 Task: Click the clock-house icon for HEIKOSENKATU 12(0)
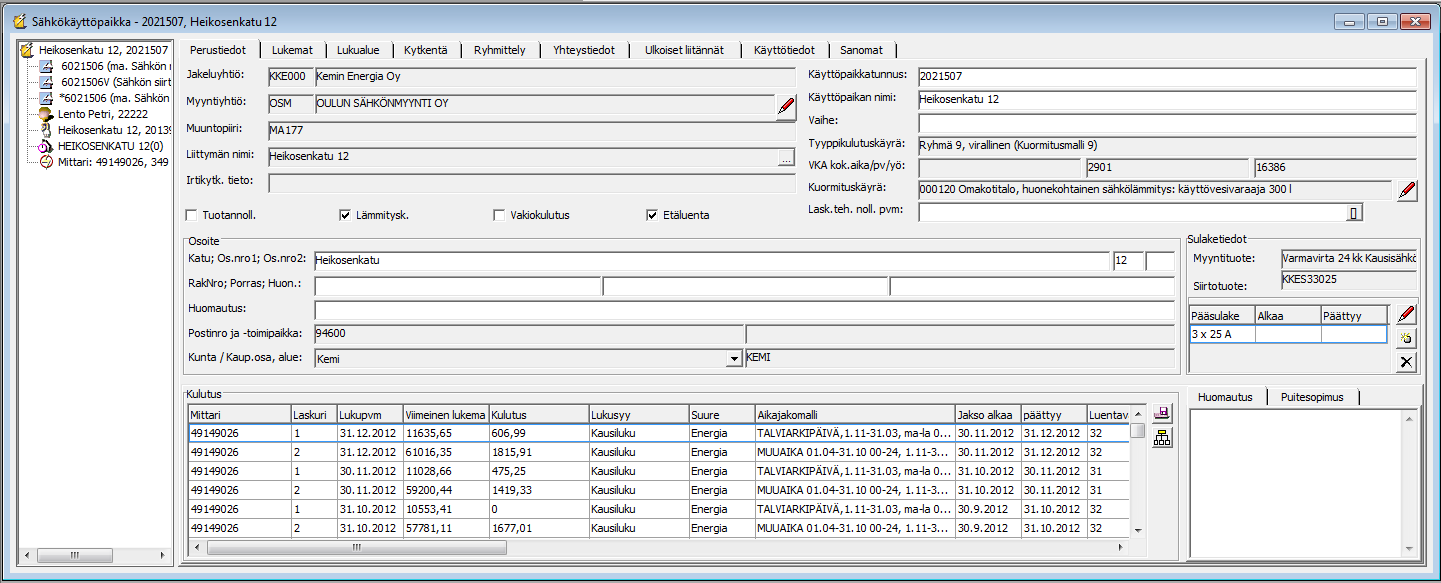pyautogui.click(x=46, y=146)
